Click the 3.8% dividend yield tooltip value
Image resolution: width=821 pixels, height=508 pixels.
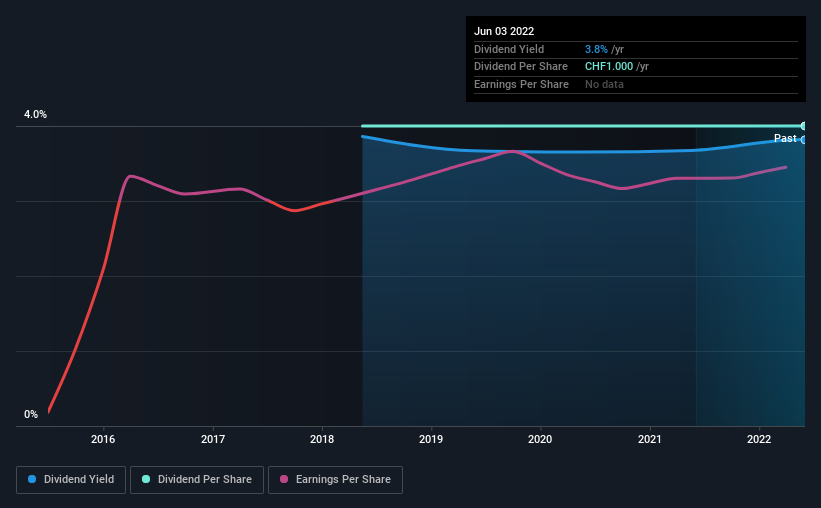tap(596, 49)
